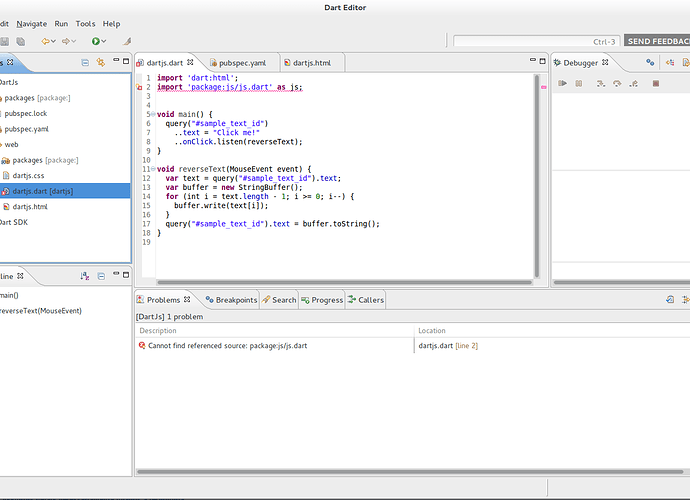Open the Search tab
Viewport: 690px width, 500px height.
279,300
